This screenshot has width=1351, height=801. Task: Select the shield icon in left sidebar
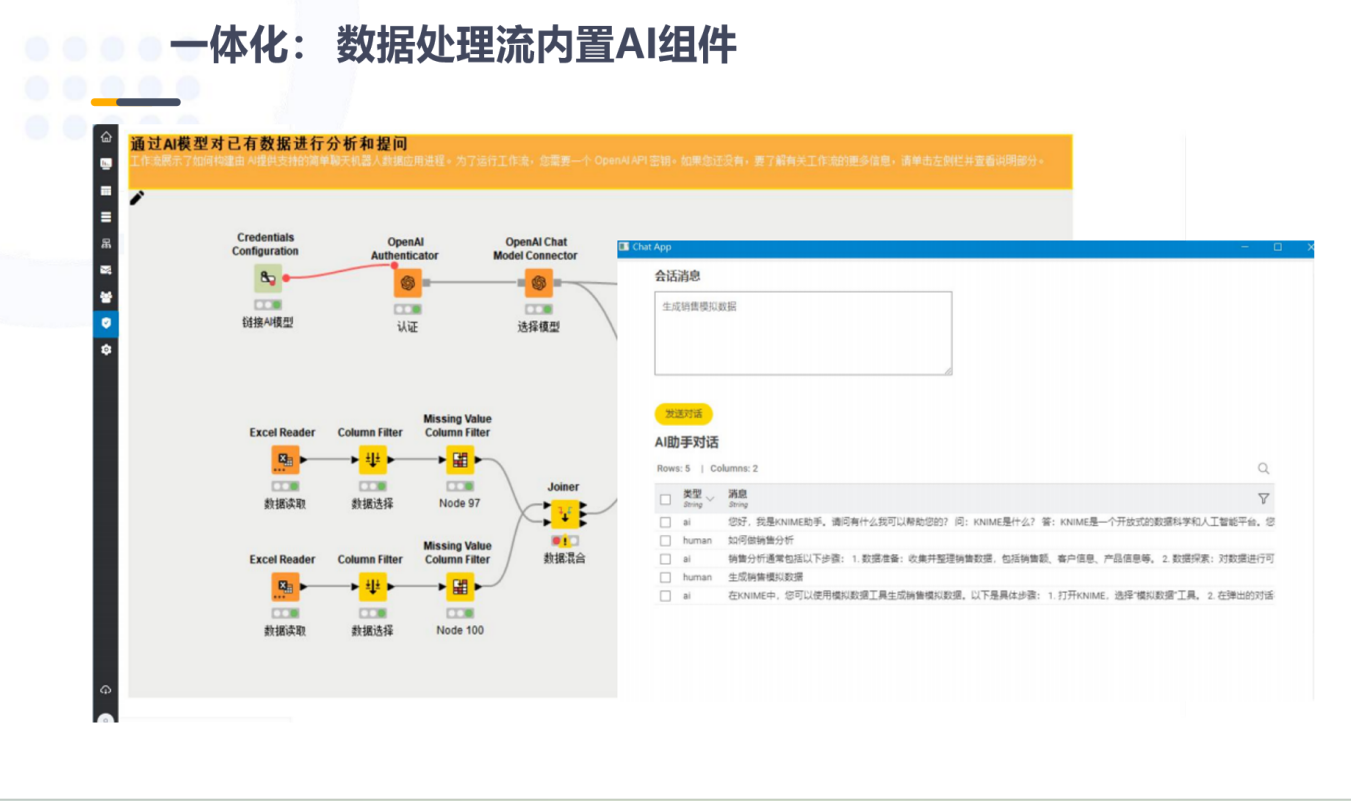tap(106, 323)
